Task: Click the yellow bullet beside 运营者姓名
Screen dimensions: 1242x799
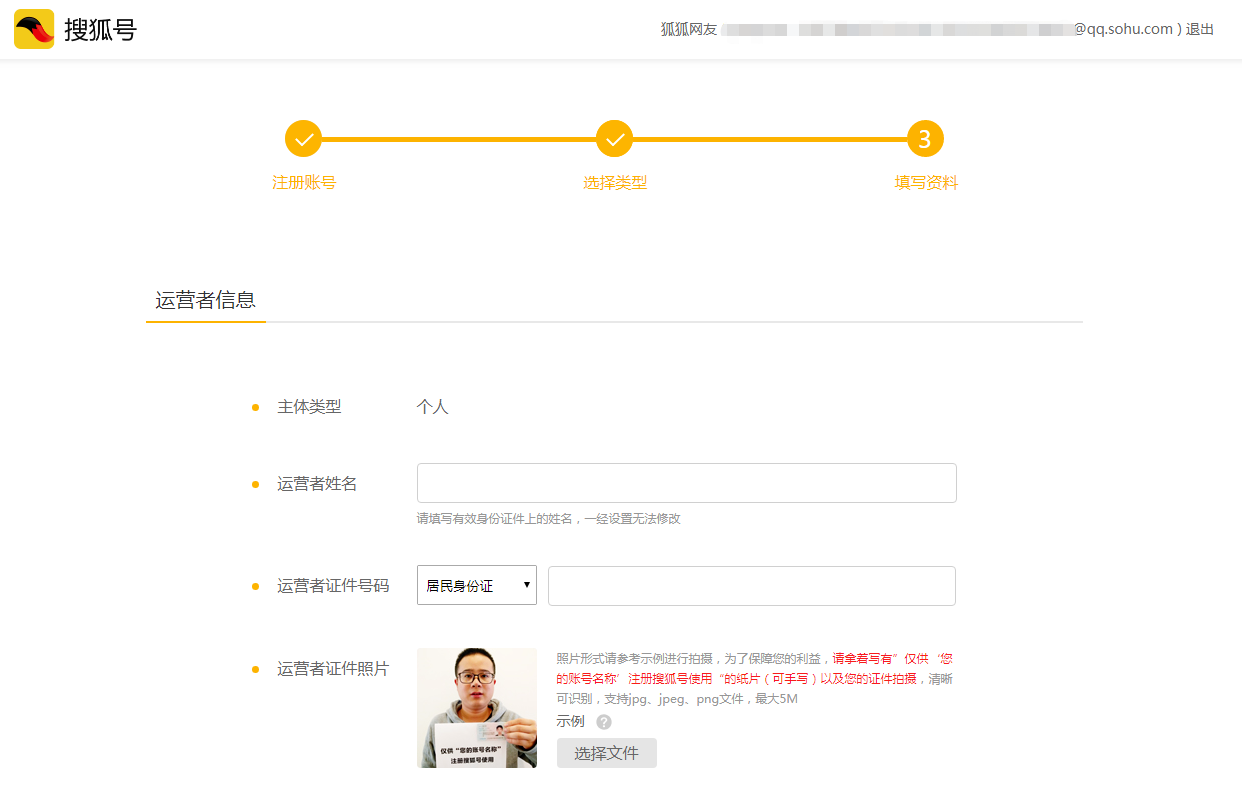Action: click(x=253, y=483)
